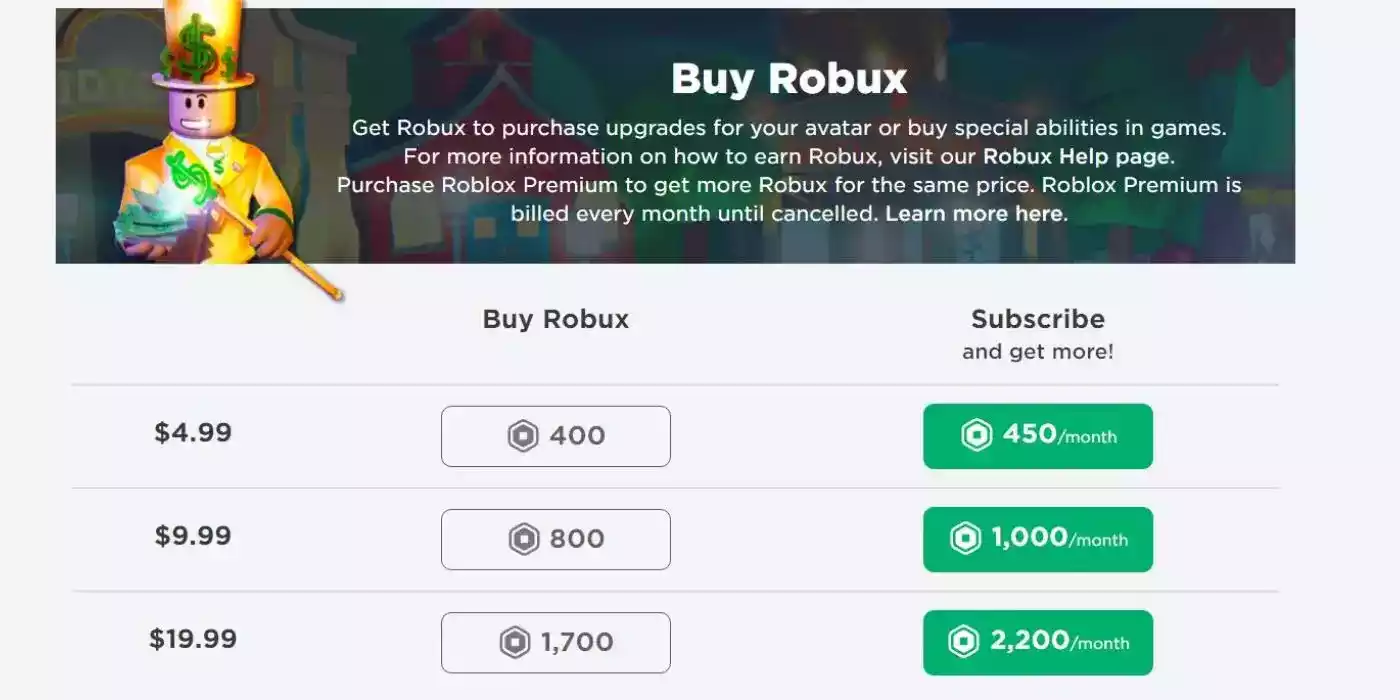Click the Learn more here link
Viewport: 1400px width, 700px height.
[973, 213]
